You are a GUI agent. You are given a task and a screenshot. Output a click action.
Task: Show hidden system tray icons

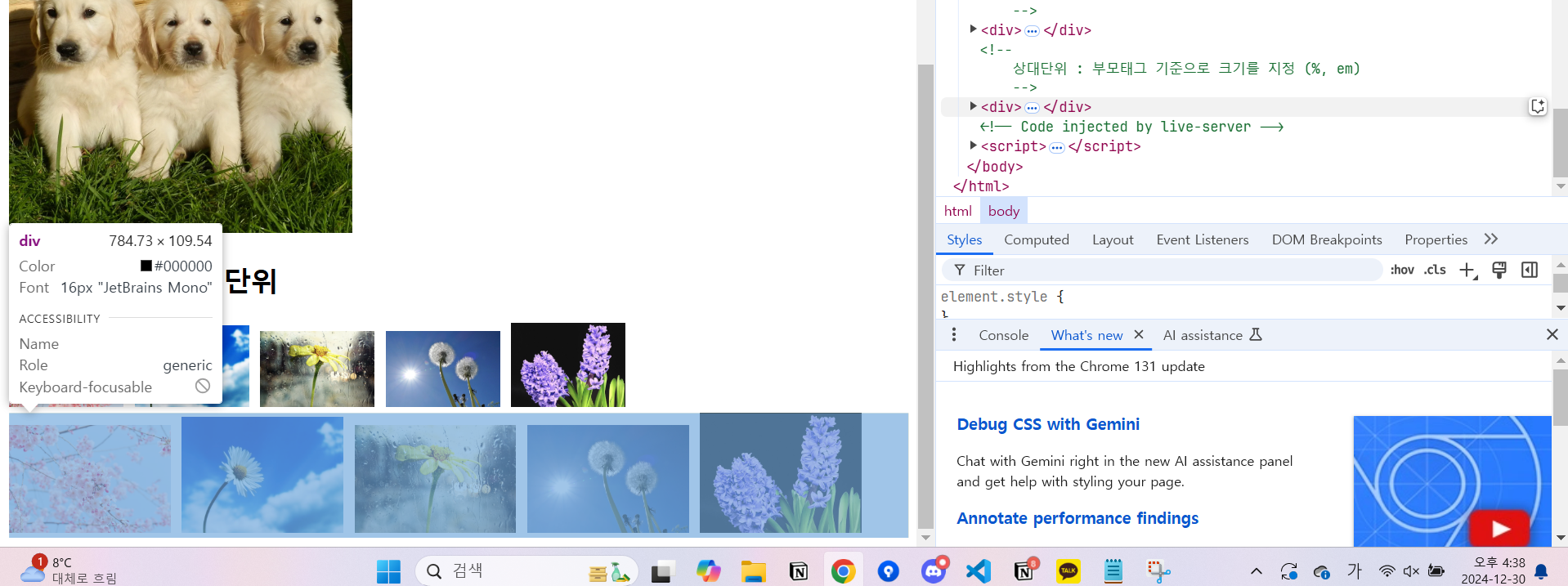click(1257, 571)
